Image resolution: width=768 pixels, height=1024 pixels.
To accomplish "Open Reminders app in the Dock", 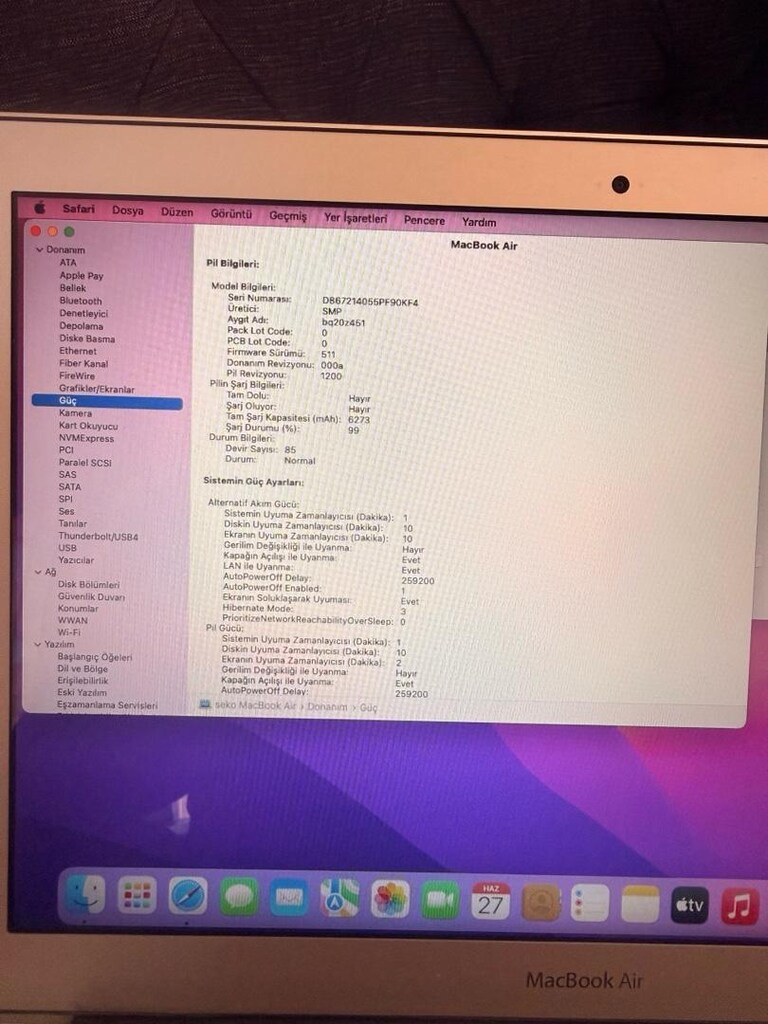I will pos(590,903).
